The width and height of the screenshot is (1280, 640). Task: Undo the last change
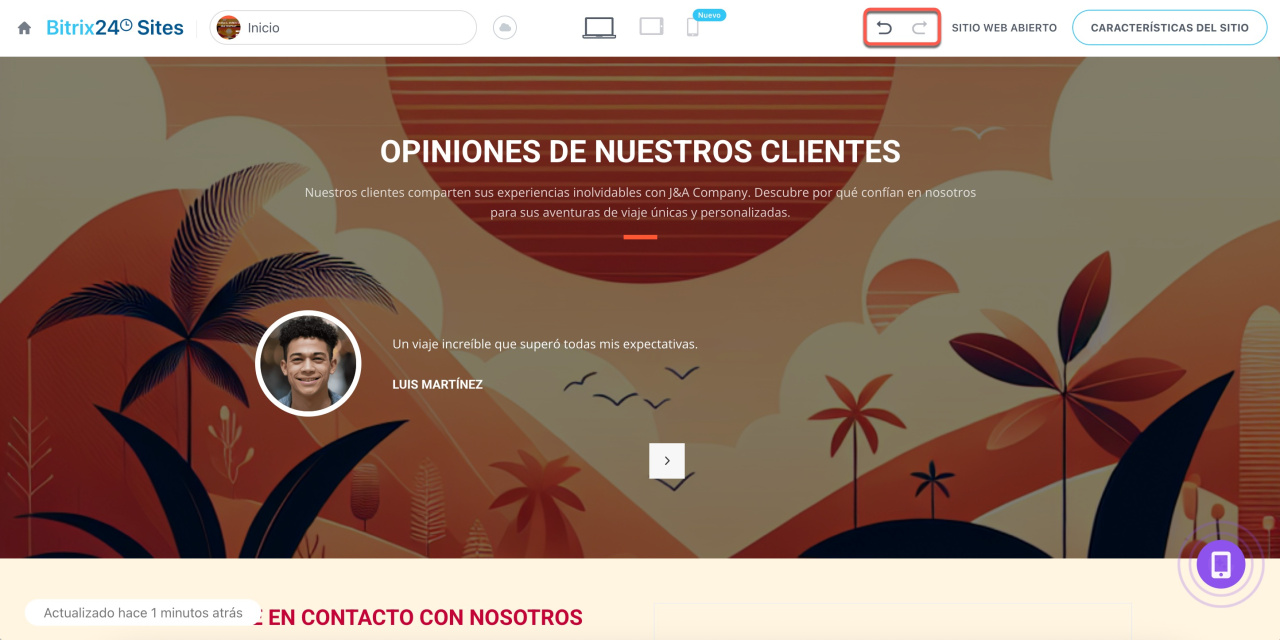click(884, 28)
